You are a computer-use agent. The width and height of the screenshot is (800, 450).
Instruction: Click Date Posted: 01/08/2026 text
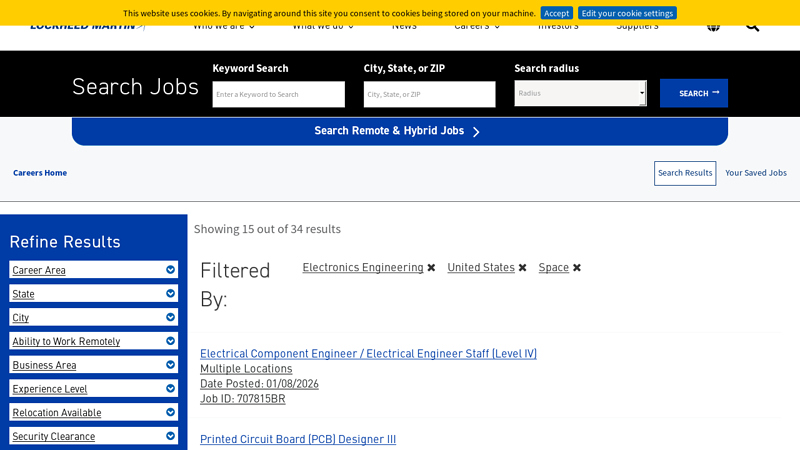tap(259, 384)
